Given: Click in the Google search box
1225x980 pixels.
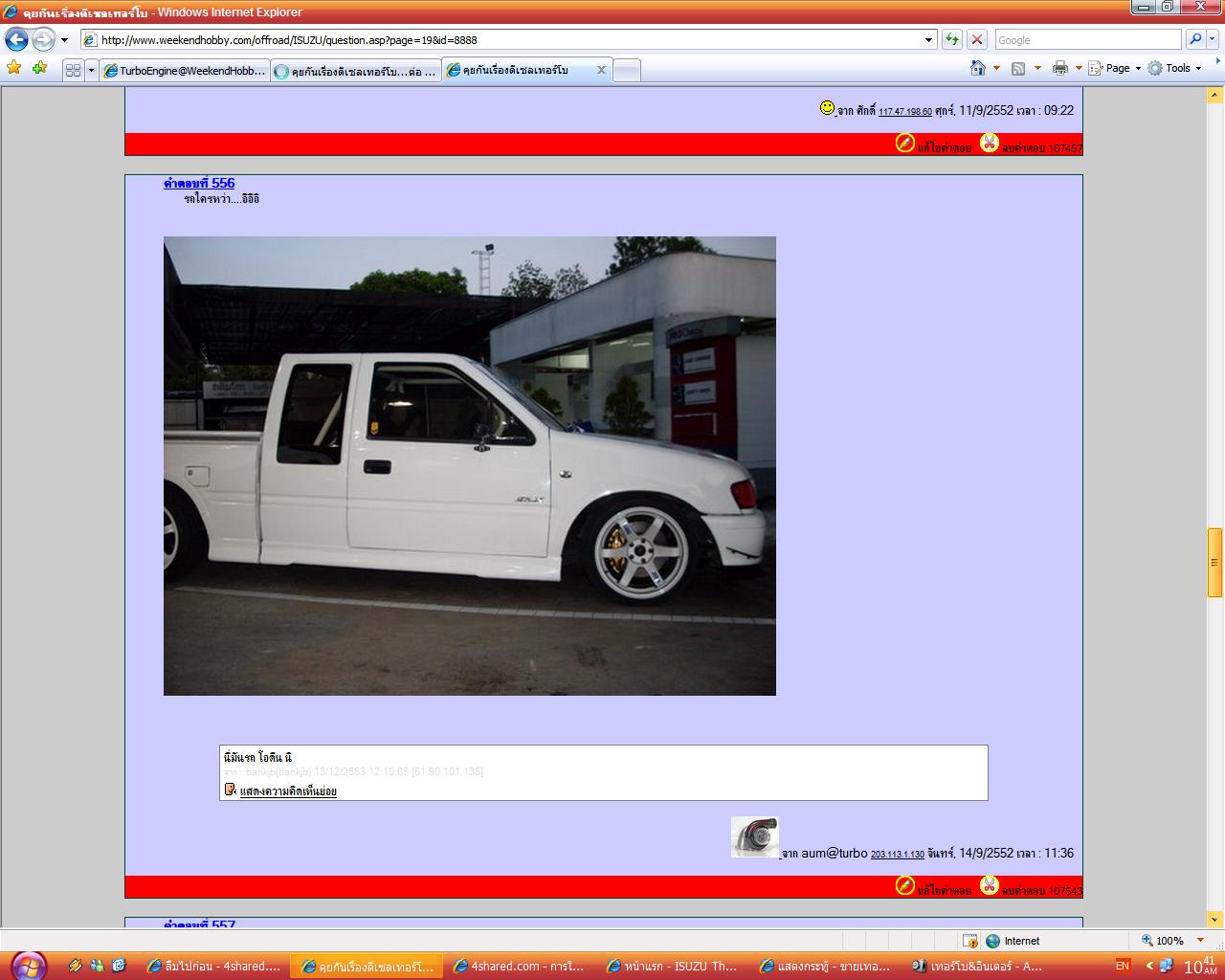Looking at the screenshot, I should 1087,40.
